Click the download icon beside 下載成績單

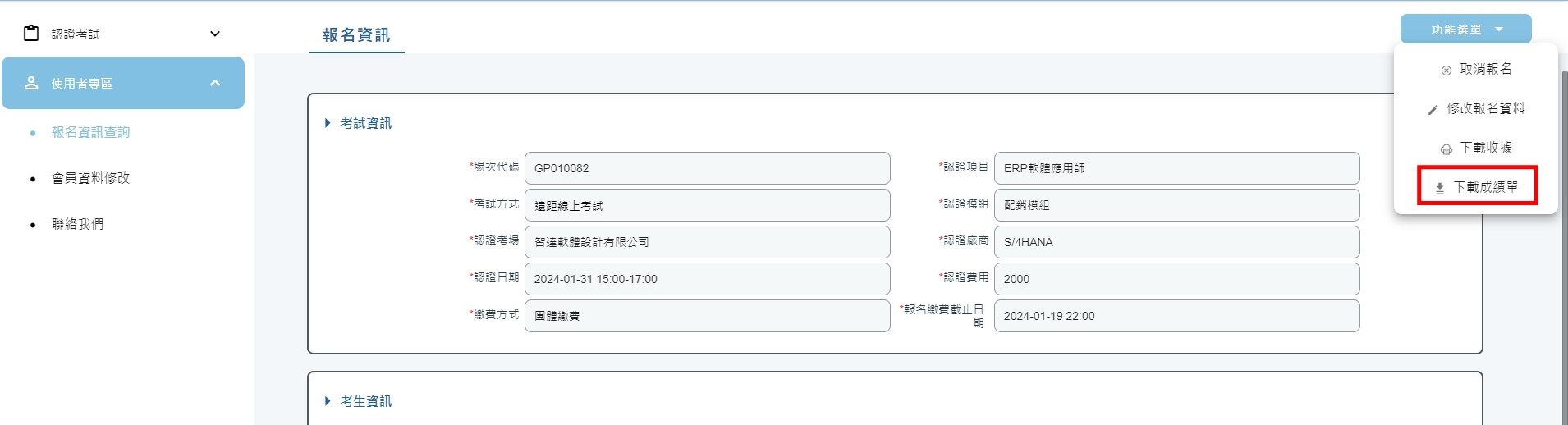(x=1440, y=188)
